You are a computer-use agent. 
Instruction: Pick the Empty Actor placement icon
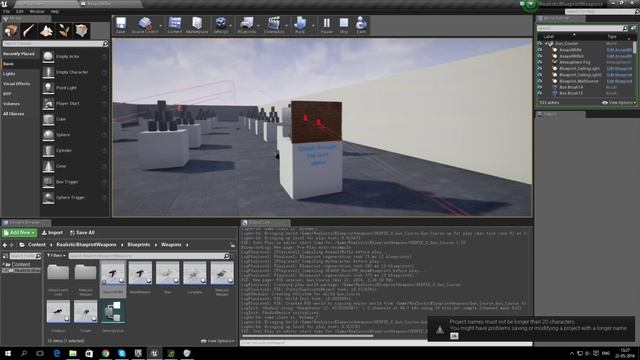tap(48, 57)
